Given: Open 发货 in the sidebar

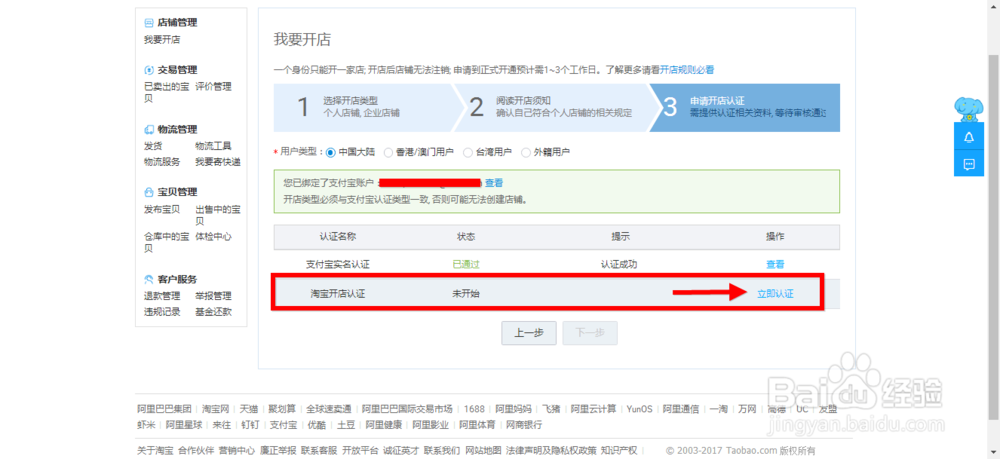Looking at the screenshot, I should pyautogui.click(x=153, y=145).
